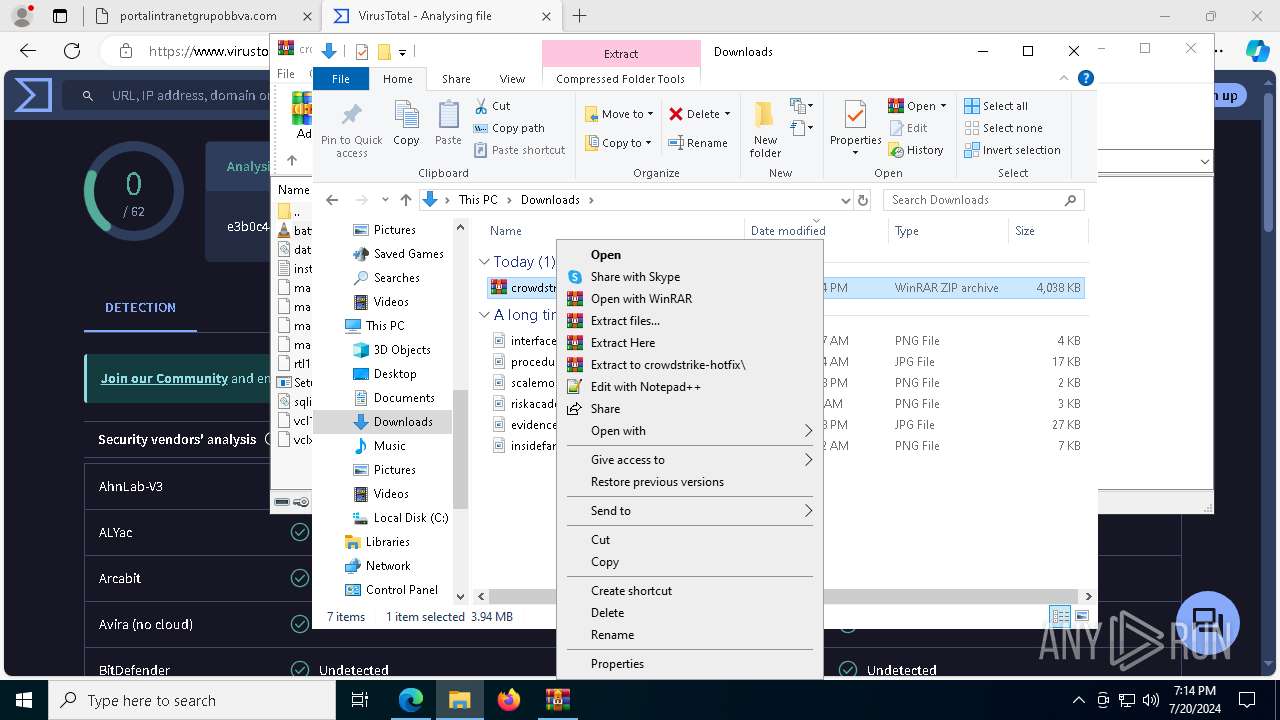Click the Search Downloads field
Image resolution: width=1280 pixels, height=720 pixels.
point(983,200)
